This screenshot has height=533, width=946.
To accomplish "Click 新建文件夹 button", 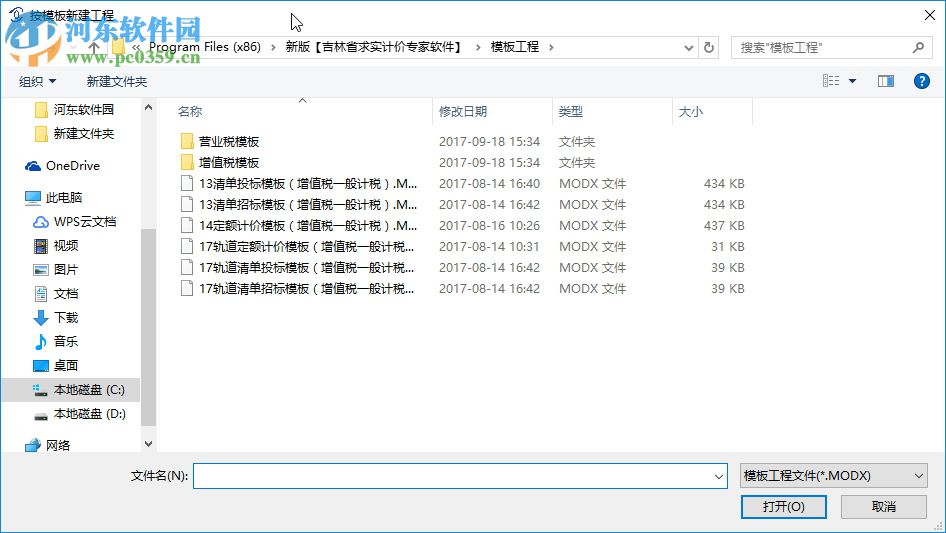I will [116, 81].
